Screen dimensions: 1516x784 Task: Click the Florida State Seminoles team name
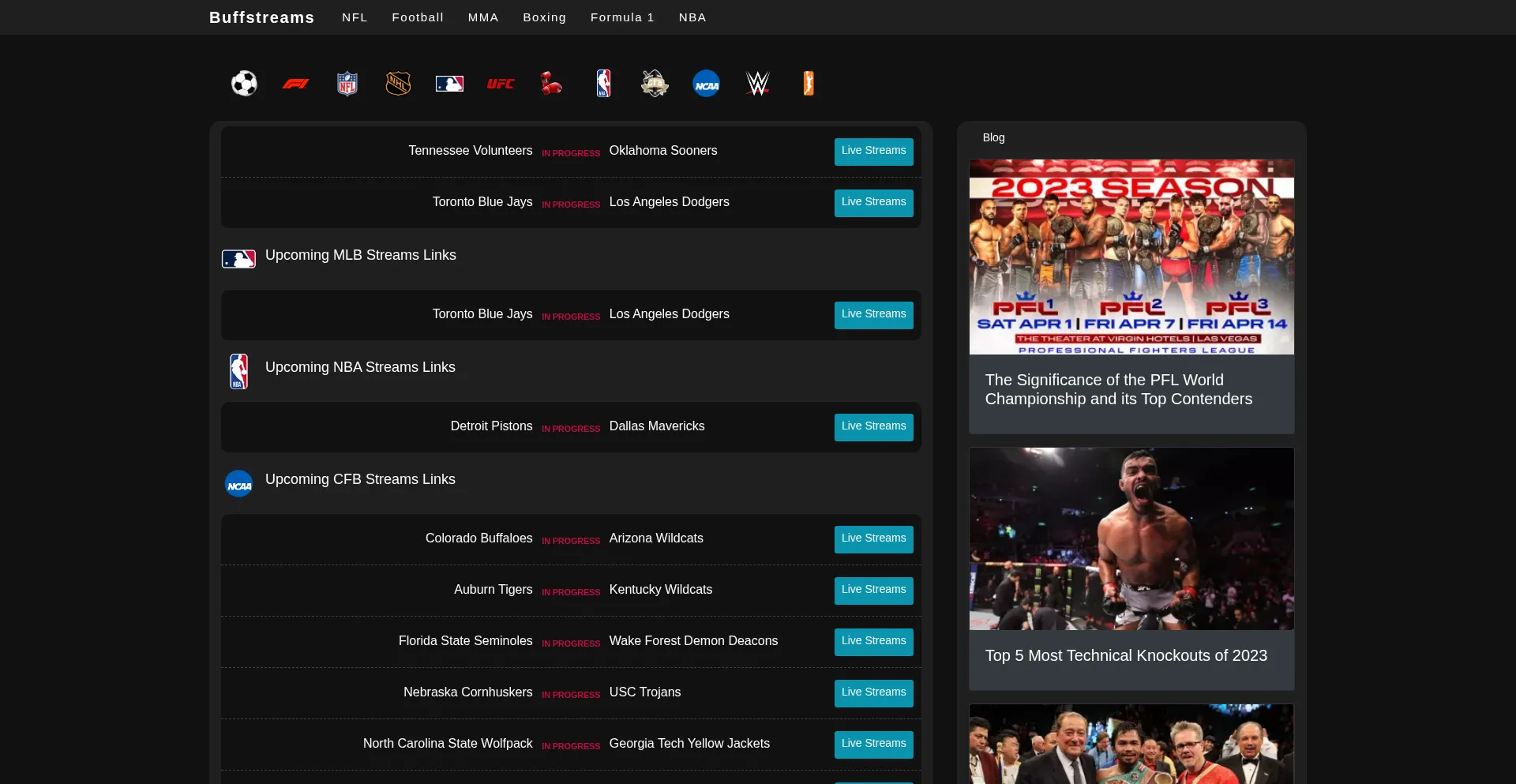pos(466,641)
